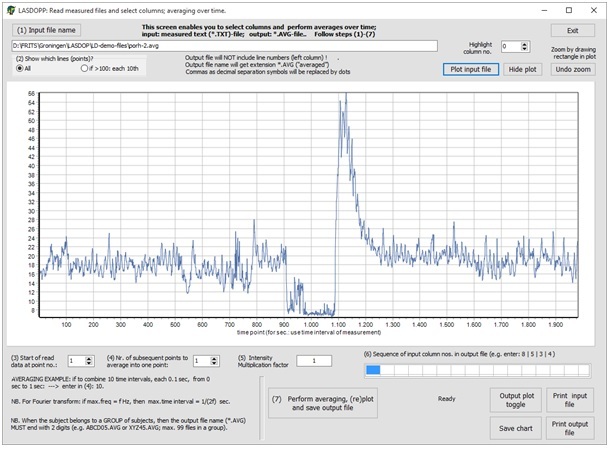Select the 'All' lines radio option
613x451 pixels.
(23, 68)
